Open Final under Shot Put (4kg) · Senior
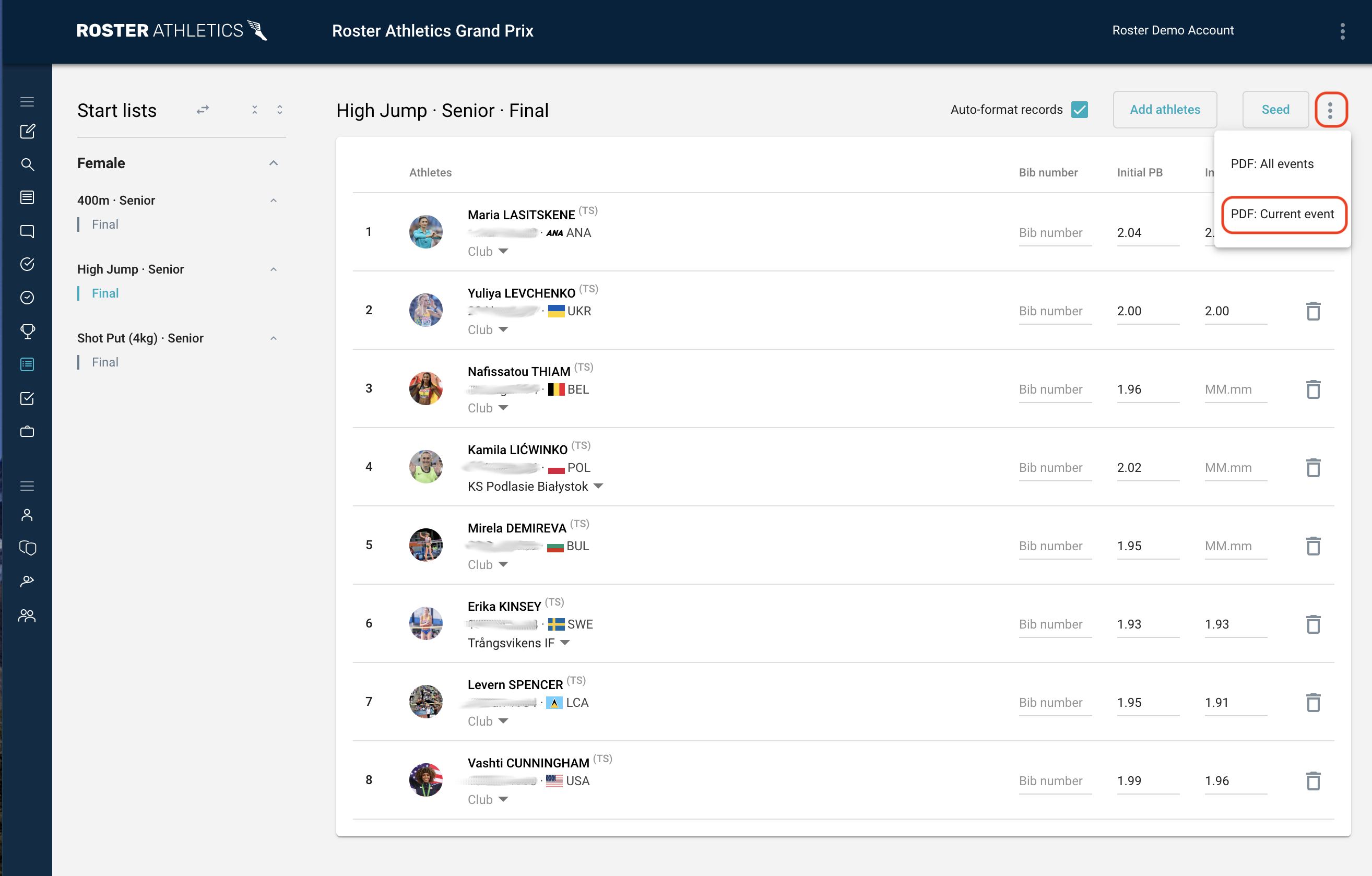 click(x=105, y=362)
